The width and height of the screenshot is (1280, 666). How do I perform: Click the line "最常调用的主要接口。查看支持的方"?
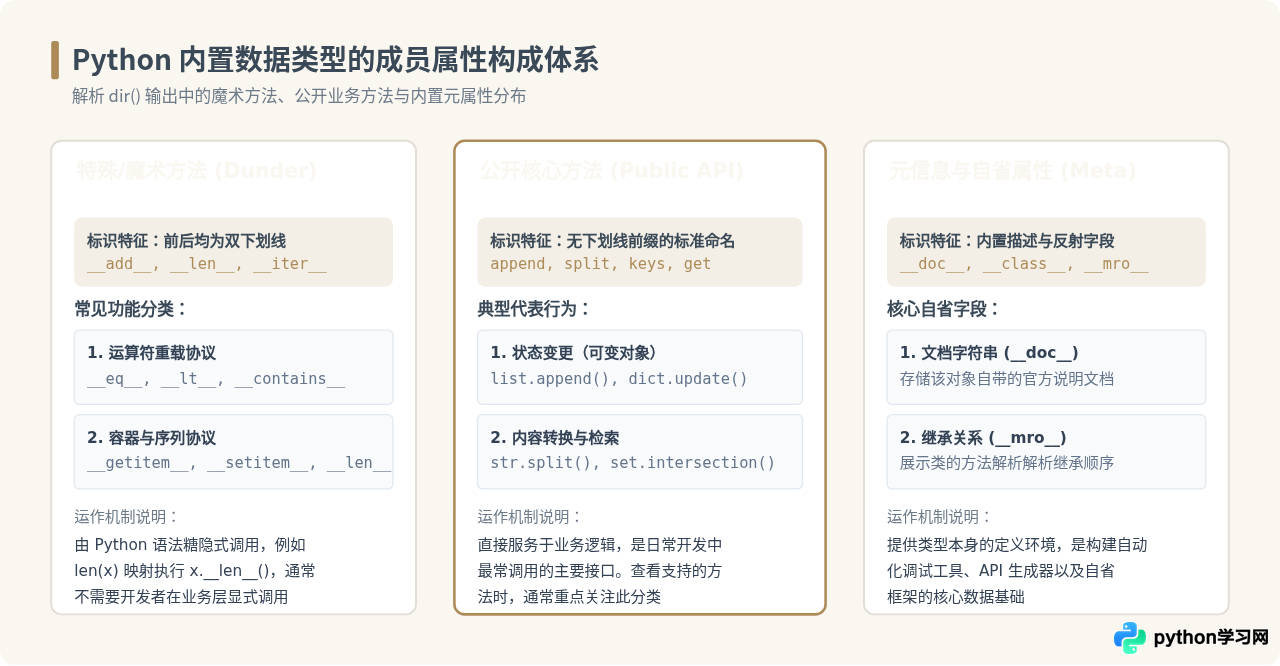[600, 571]
